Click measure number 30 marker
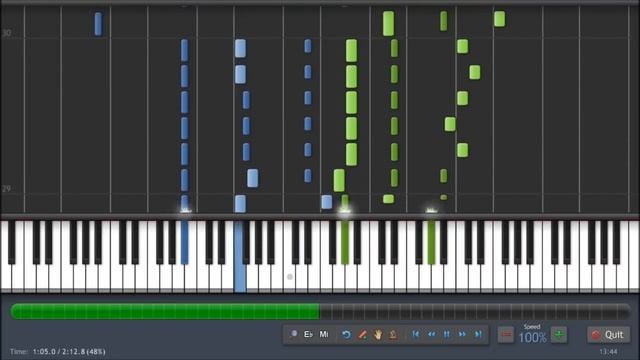 6,33
